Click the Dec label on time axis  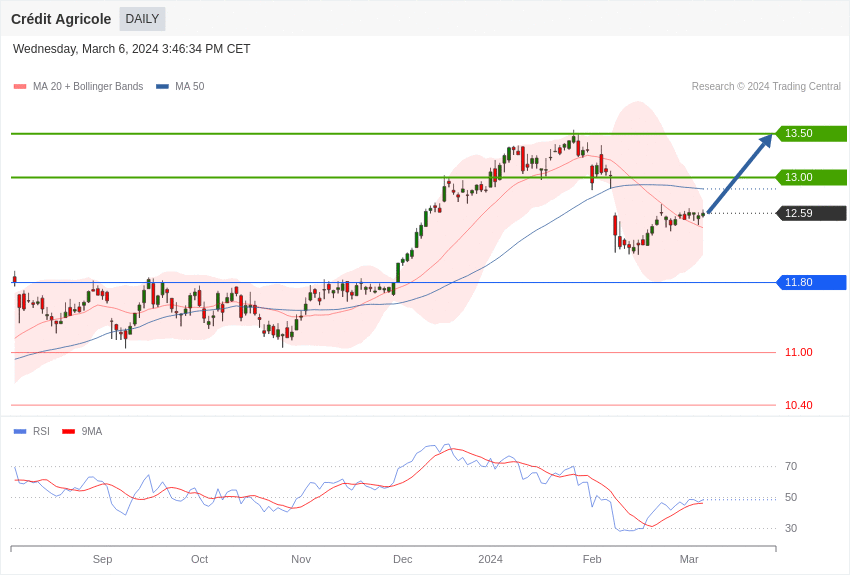click(402, 559)
